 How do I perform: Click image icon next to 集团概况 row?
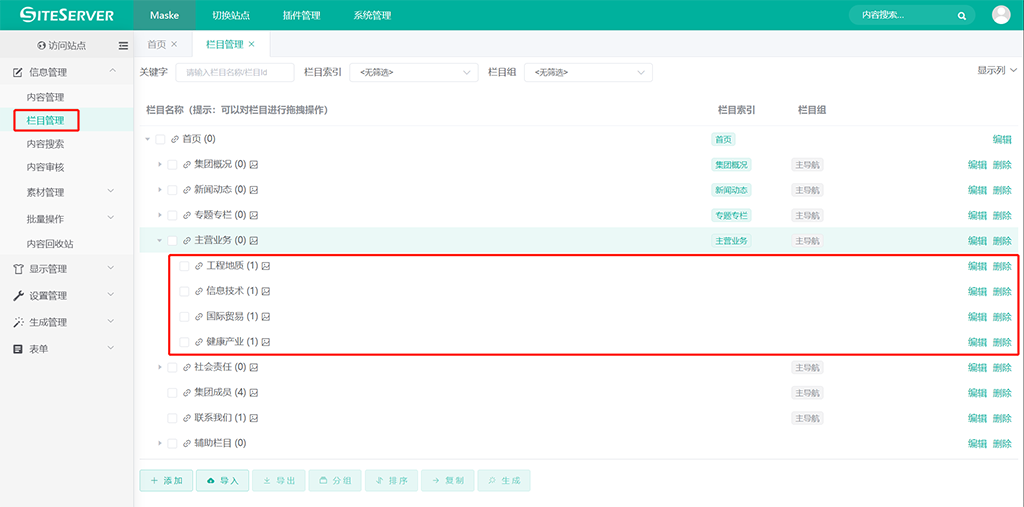pyautogui.click(x=254, y=164)
